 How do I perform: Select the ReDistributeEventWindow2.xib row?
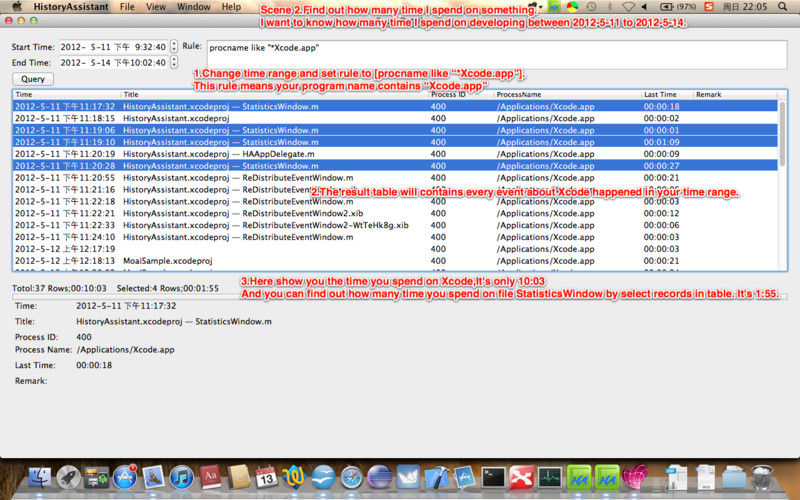click(x=395, y=213)
